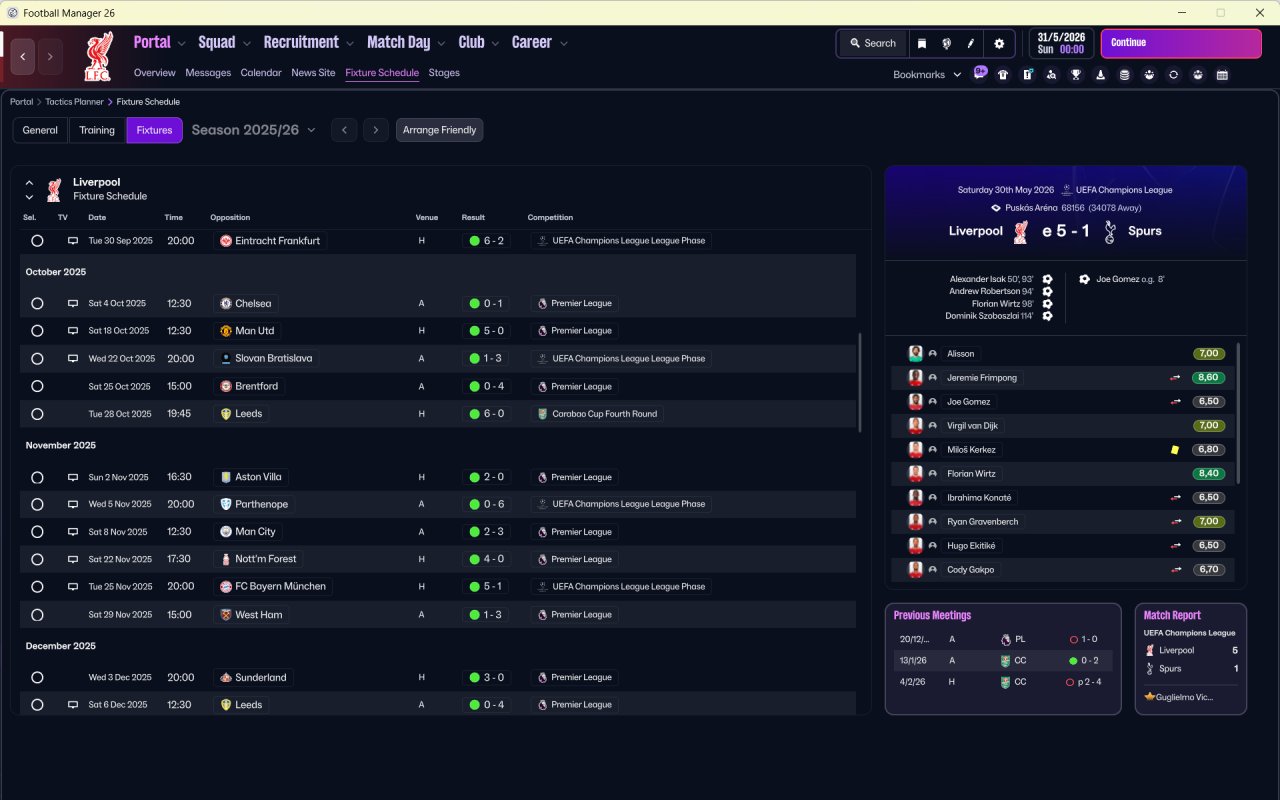Click Tactics Planner in the breadcrumb
The height and width of the screenshot is (800, 1280).
[74, 102]
